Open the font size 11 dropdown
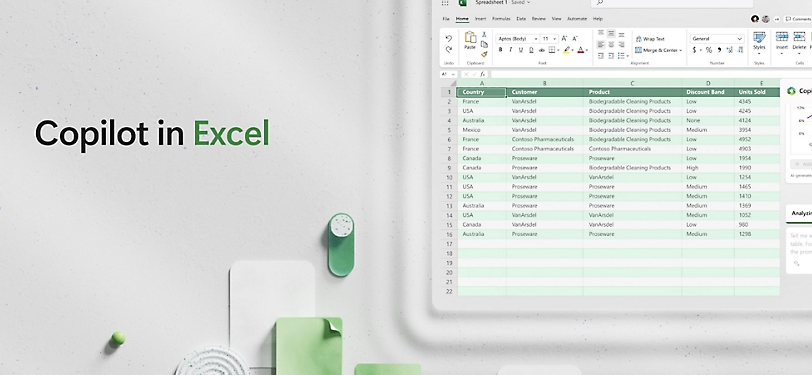 [x=555, y=39]
